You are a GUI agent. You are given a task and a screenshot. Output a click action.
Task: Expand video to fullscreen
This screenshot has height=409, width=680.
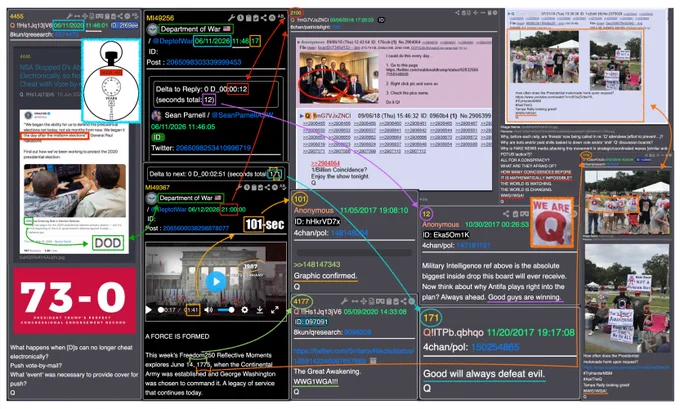tap(275, 310)
